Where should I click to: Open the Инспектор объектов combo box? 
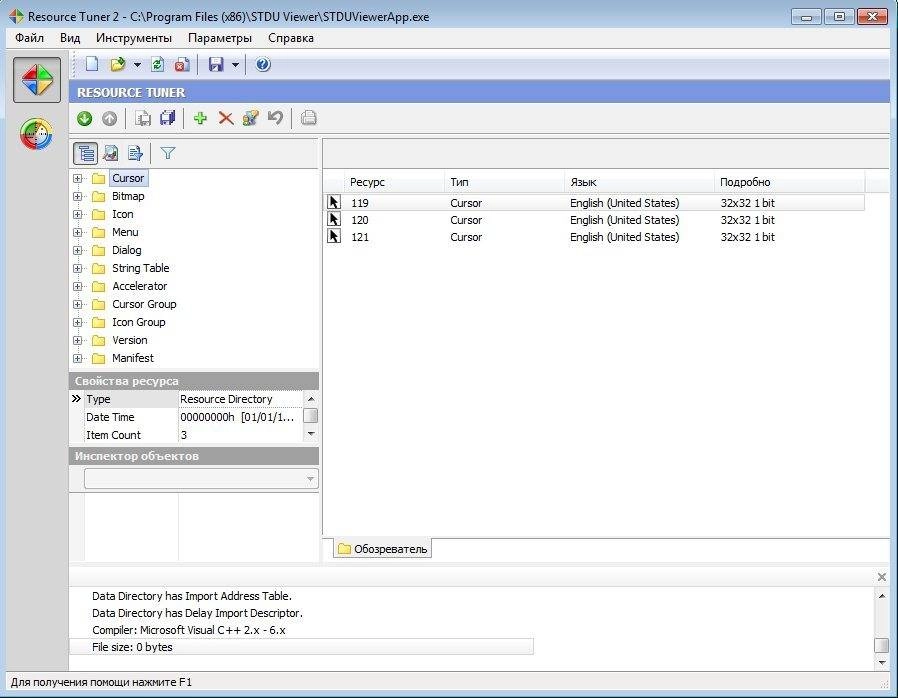200,479
